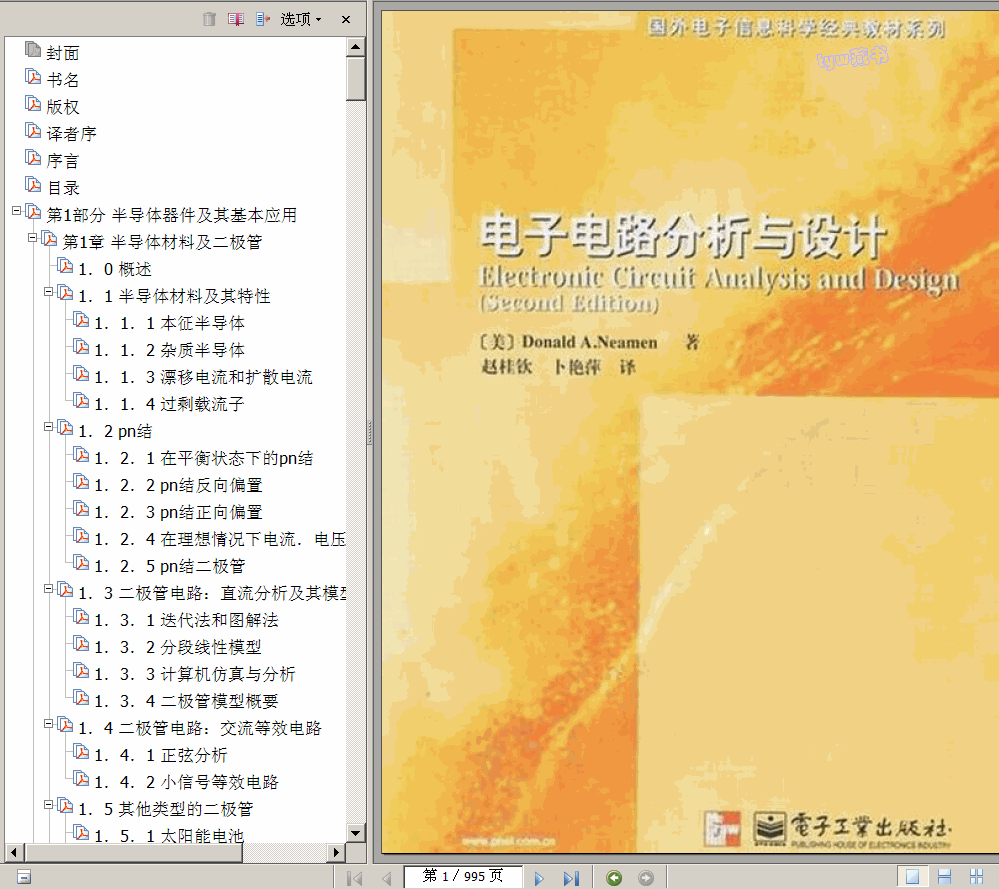The height and width of the screenshot is (889, 999).
Task: Click the expand current bookmark icon
Action: [x=263, y=19]
